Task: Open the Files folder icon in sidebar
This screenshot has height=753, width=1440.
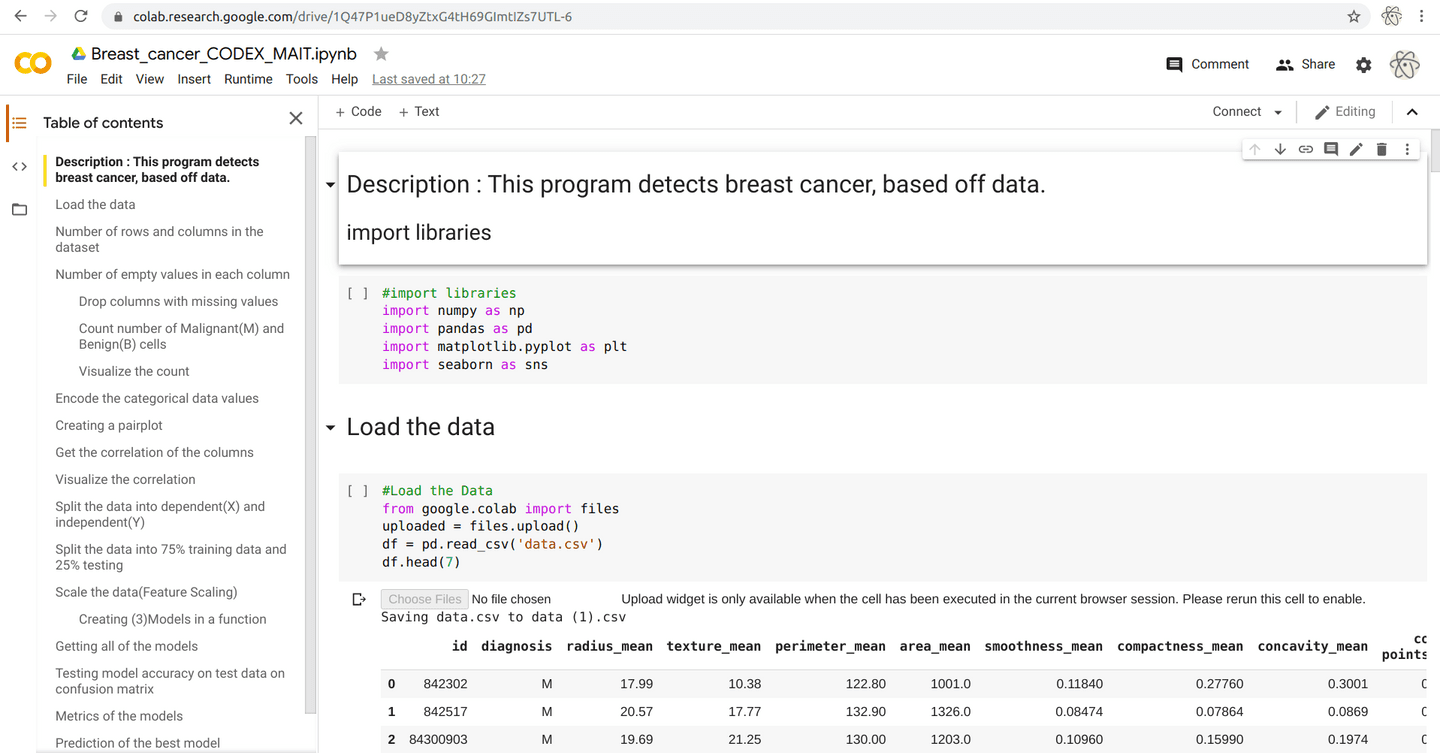Action: [x=19, y=210]
